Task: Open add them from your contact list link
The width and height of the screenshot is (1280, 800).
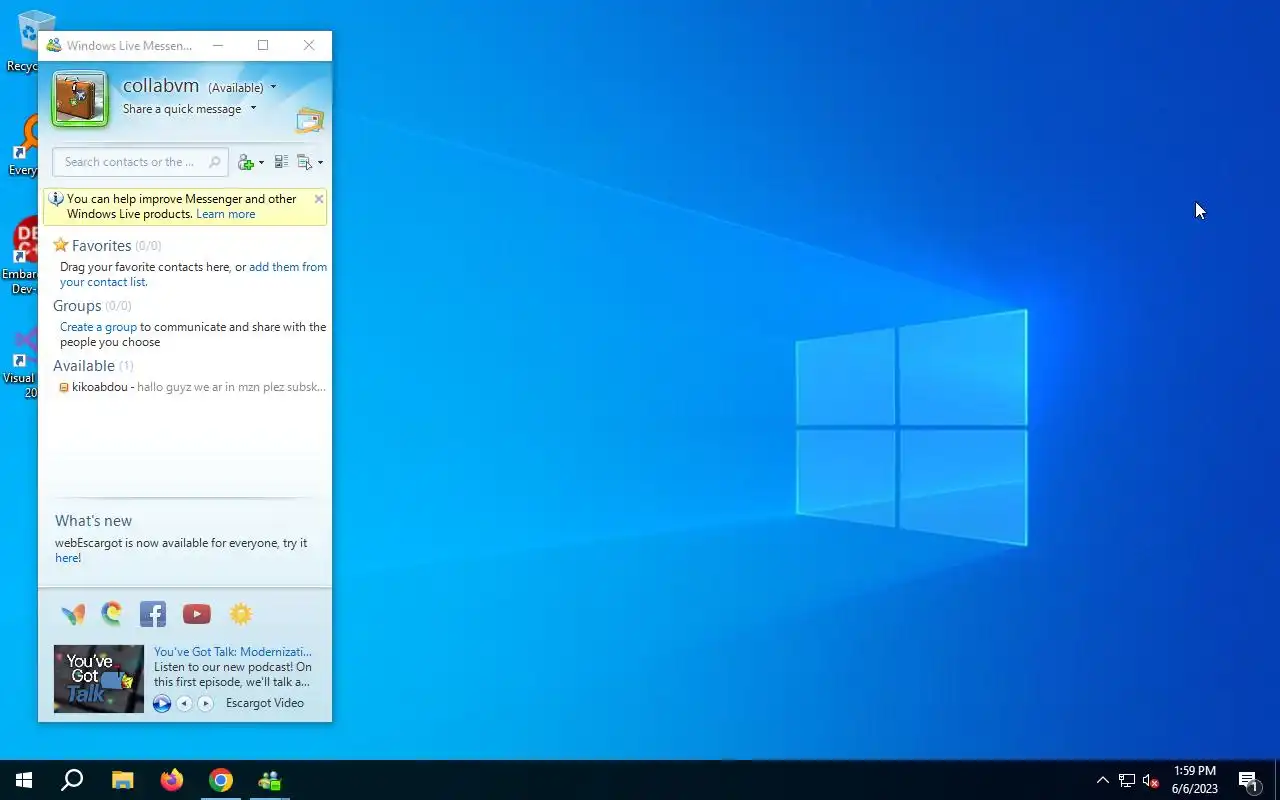Action: pos(193,274)
